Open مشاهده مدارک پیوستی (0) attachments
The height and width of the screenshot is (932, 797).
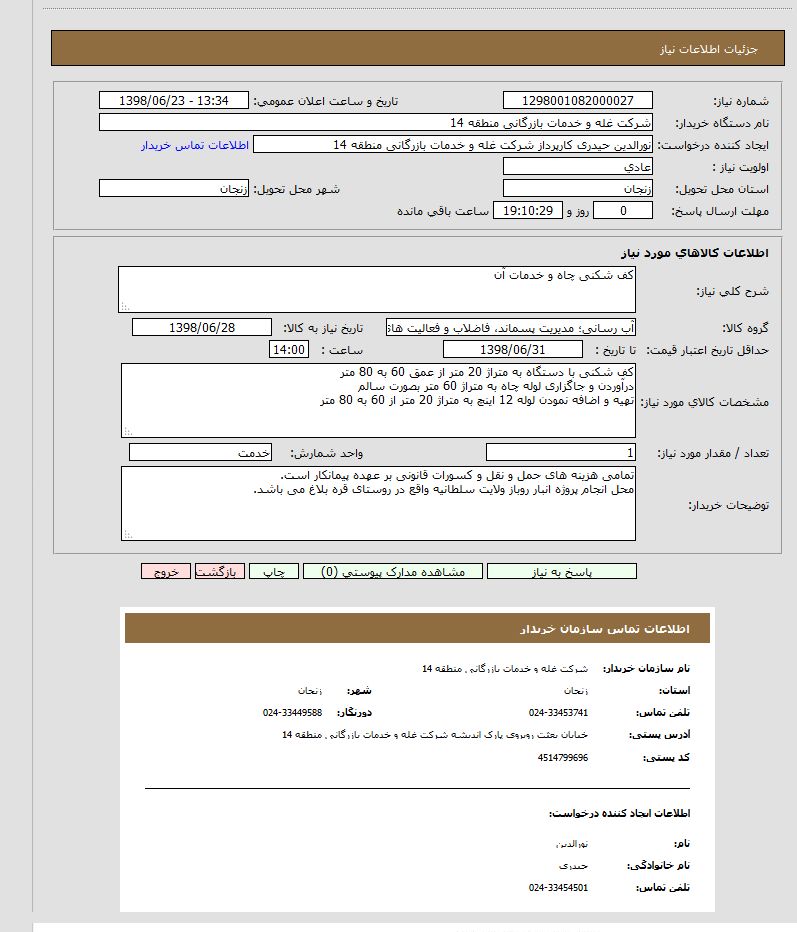pyautogui.click(x=392, y=572)
